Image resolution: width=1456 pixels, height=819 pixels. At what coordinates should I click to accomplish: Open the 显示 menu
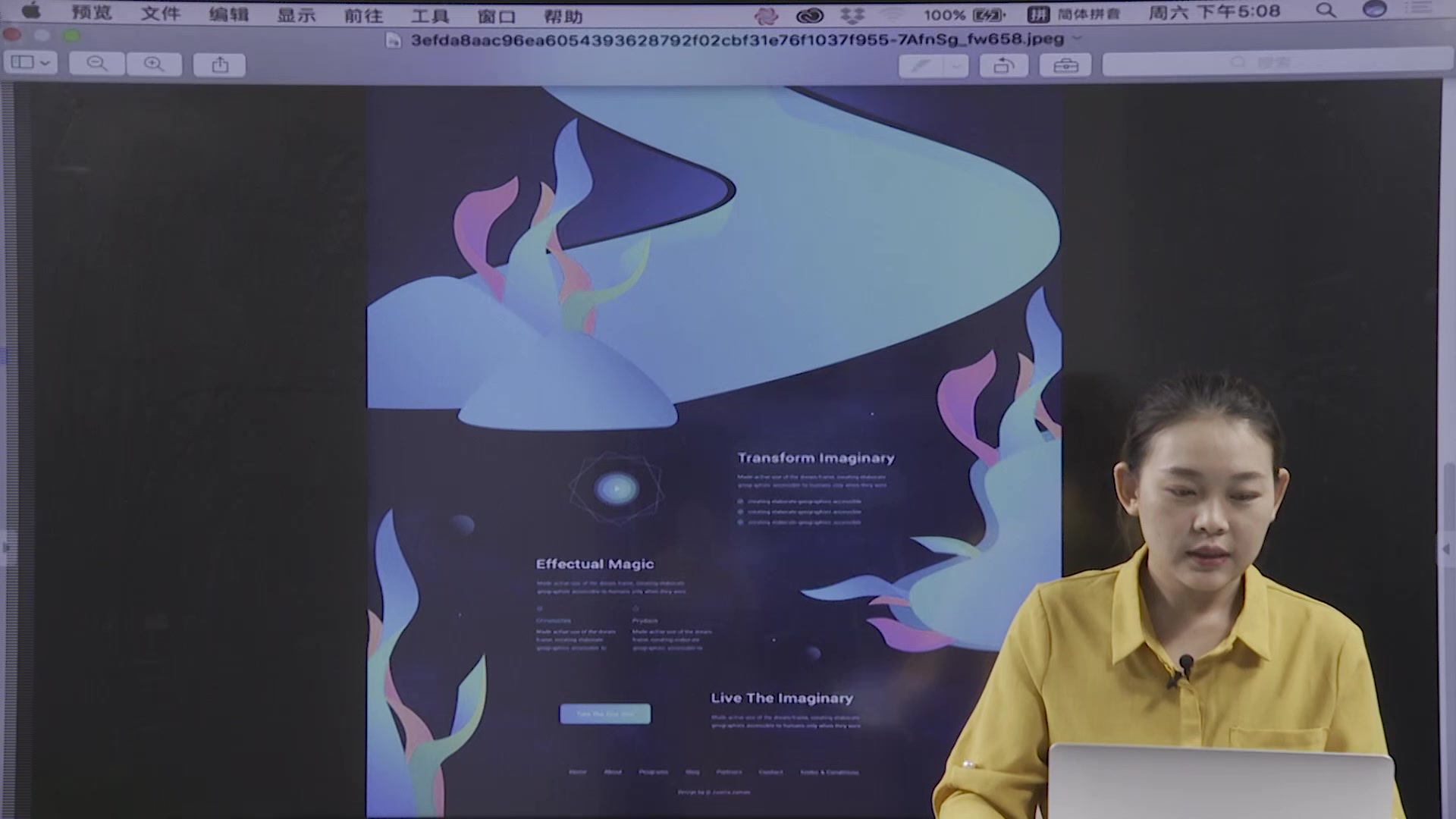(296, 14)
